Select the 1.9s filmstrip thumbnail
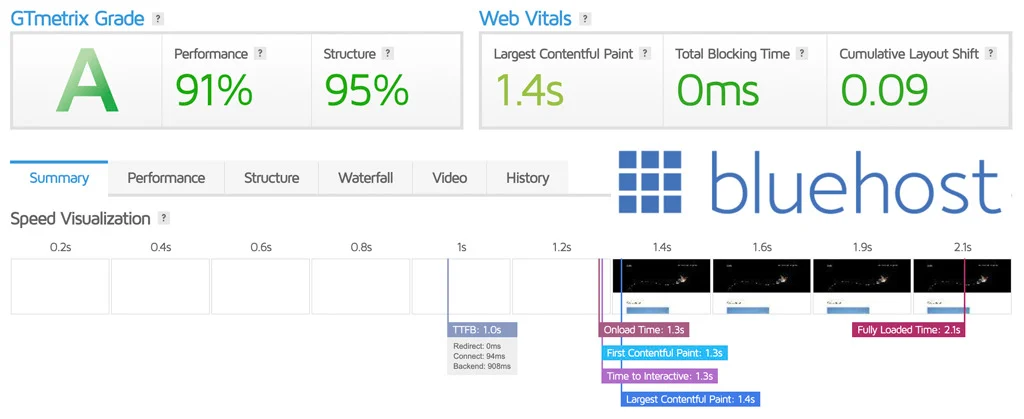The height and width of the screenshot is (419, 1024). (861, 286)
